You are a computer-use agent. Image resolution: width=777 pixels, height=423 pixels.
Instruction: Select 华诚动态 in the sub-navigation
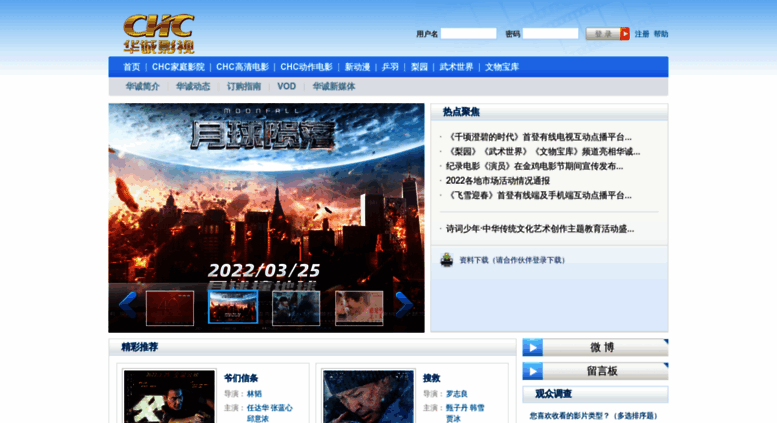pyautogui.click(x=193, y=86)
